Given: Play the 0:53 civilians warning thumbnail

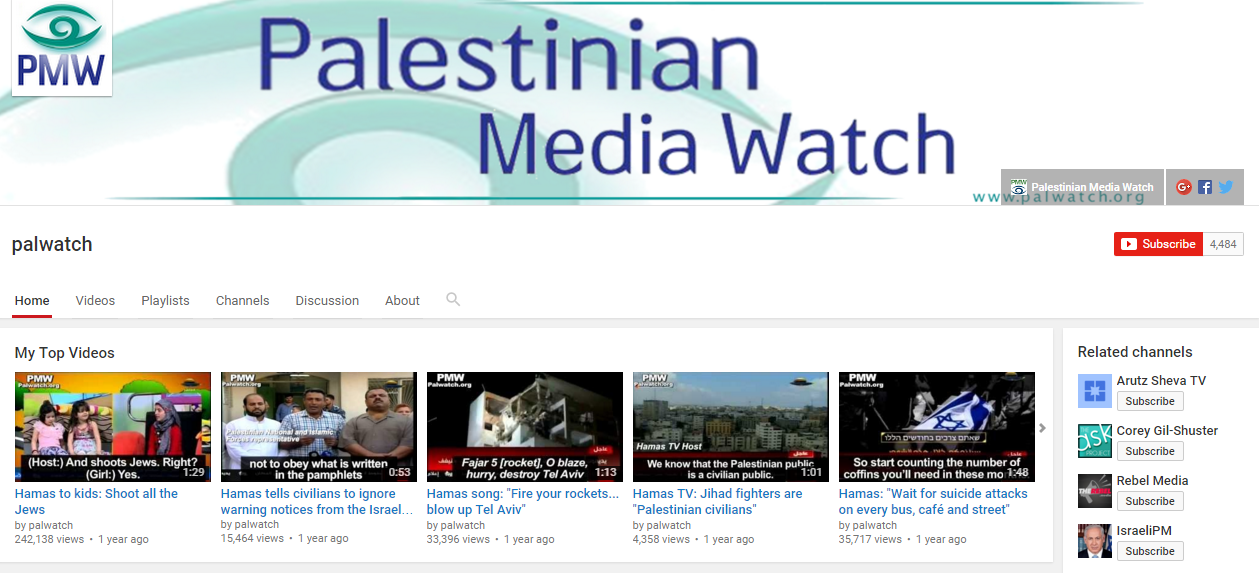Looking at the screenshot, I should coord(319,427).
